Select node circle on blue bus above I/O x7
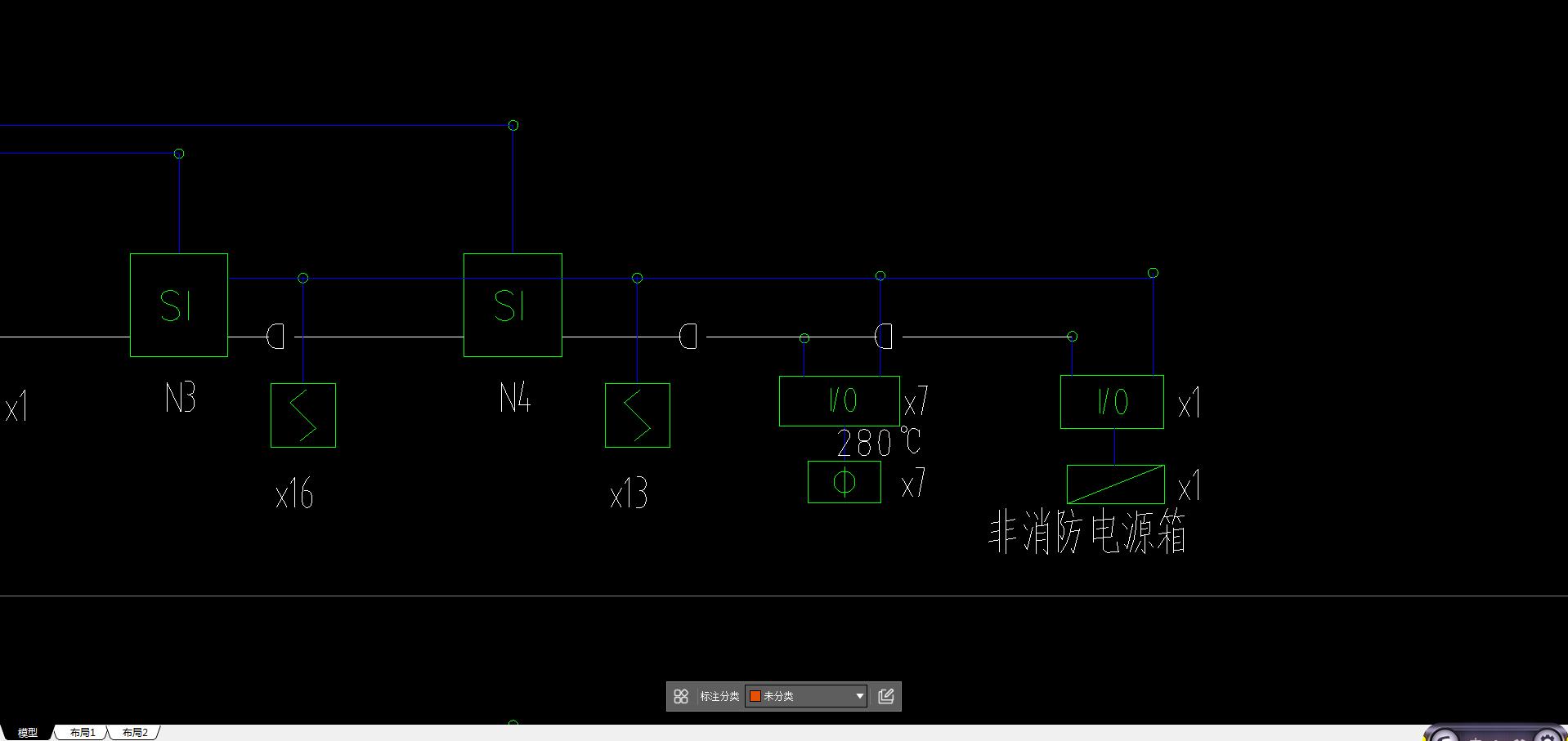This screenshot has width=1568, height=741. [880, 276]
